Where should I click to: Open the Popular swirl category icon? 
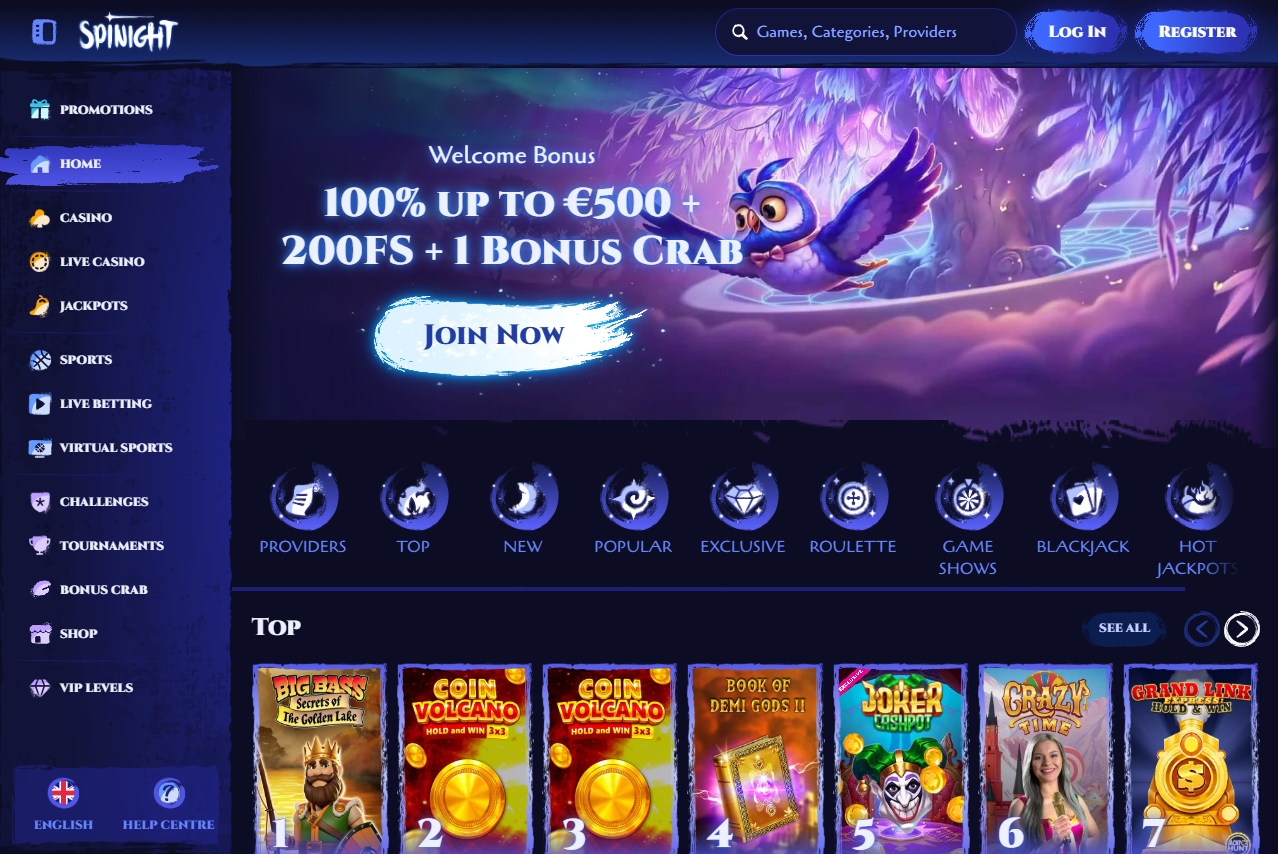coord(633,496)
